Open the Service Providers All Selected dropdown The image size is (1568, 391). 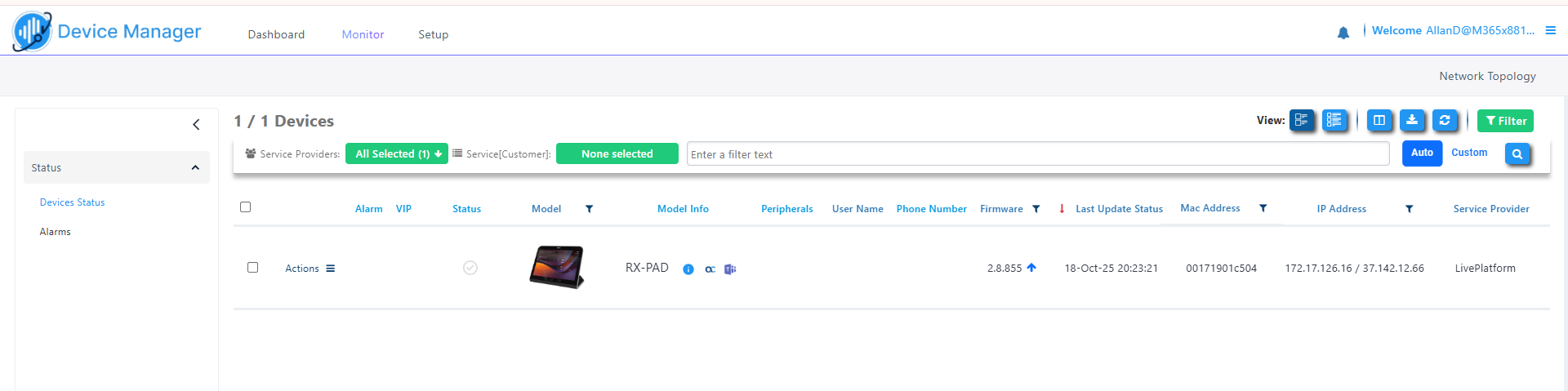[x=397, y=153]
